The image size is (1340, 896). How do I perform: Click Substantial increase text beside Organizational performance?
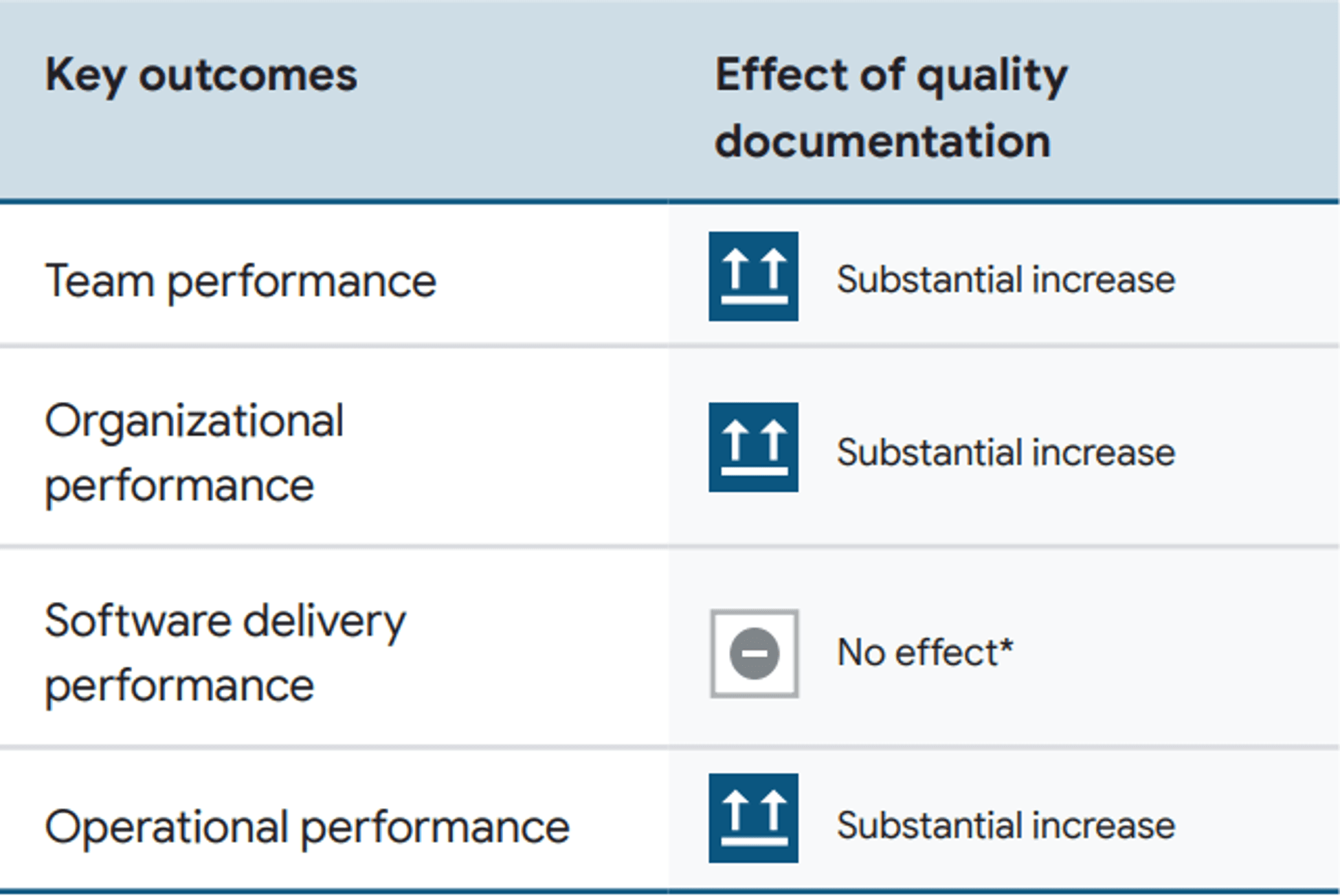click(x=1006, y=452)
